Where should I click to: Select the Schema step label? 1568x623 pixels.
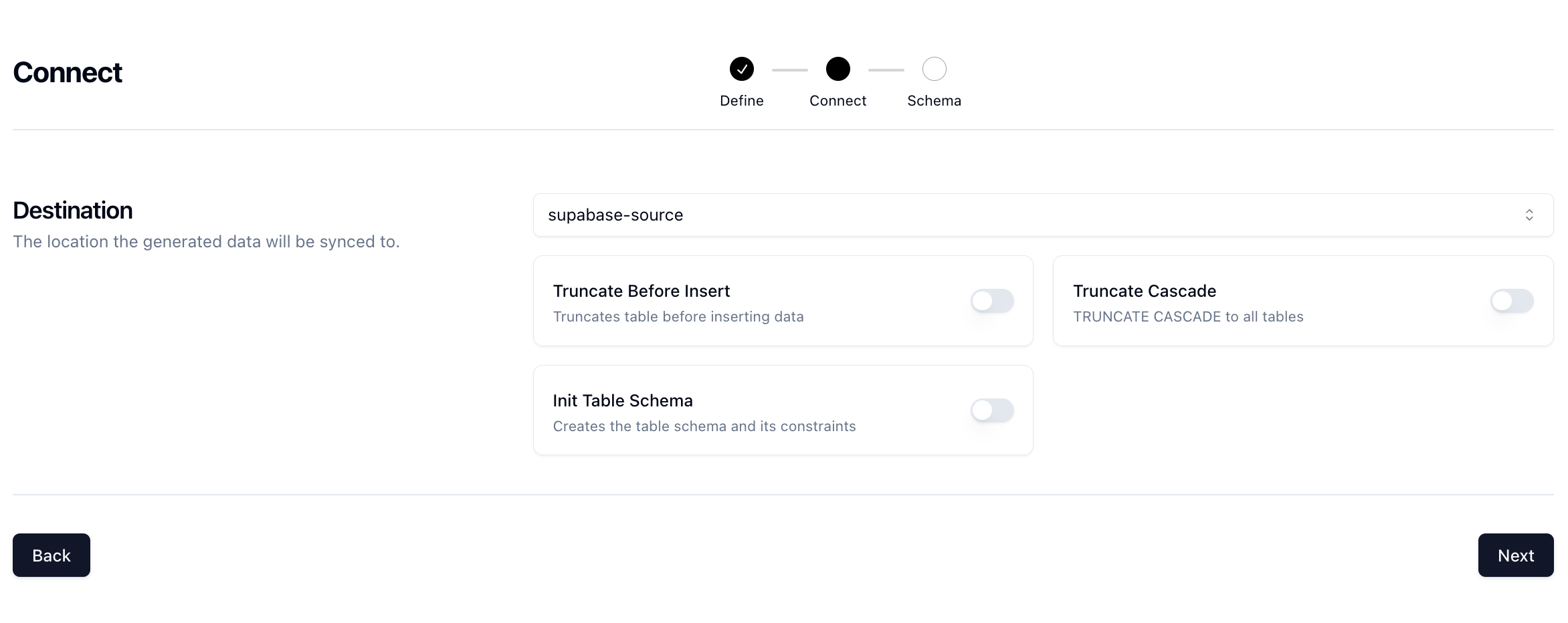[934, 100]
